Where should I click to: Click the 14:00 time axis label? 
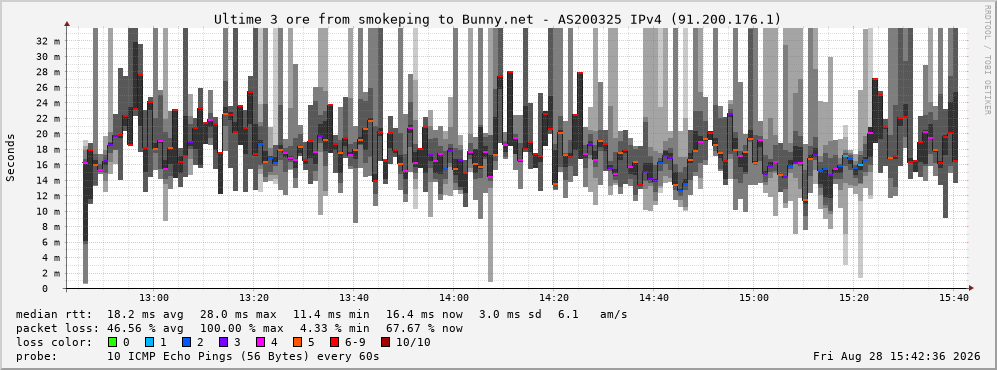point(454,298)
